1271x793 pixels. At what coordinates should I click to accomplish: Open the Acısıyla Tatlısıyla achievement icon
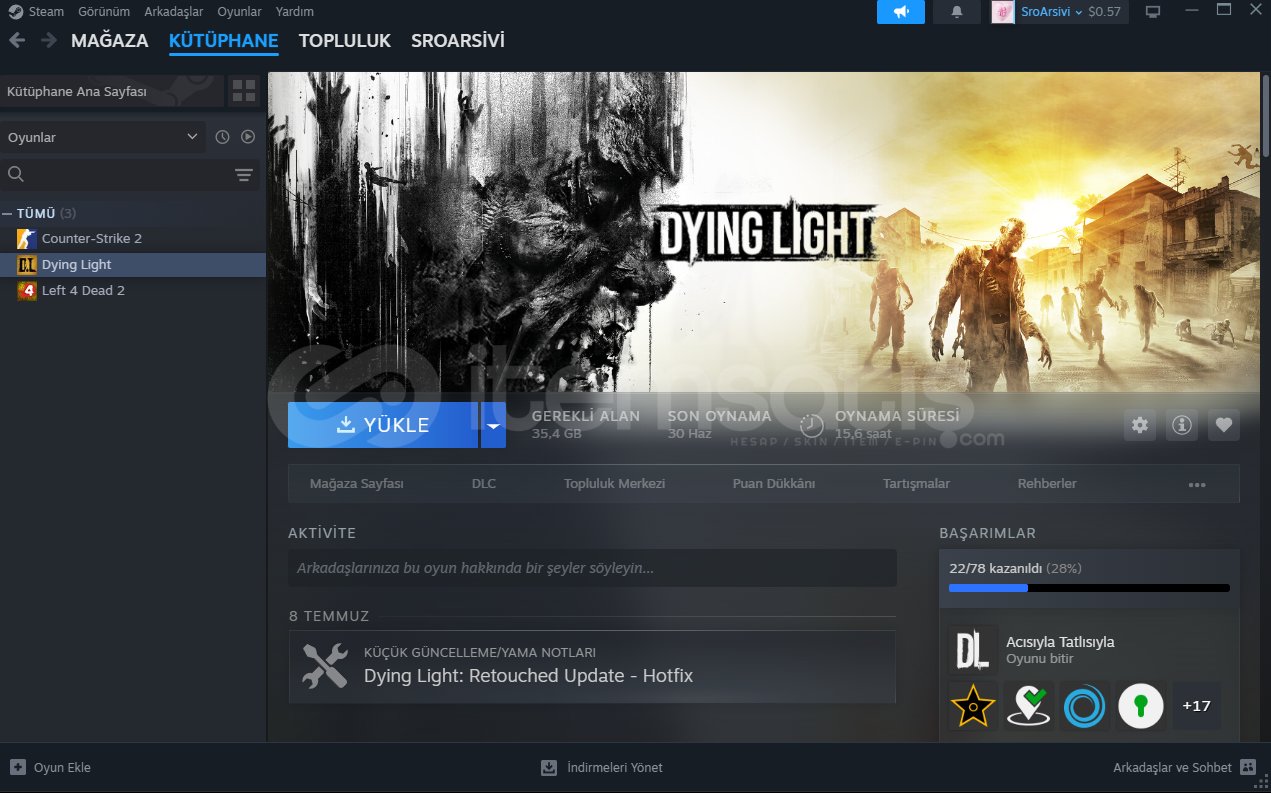tap(973, 649)
